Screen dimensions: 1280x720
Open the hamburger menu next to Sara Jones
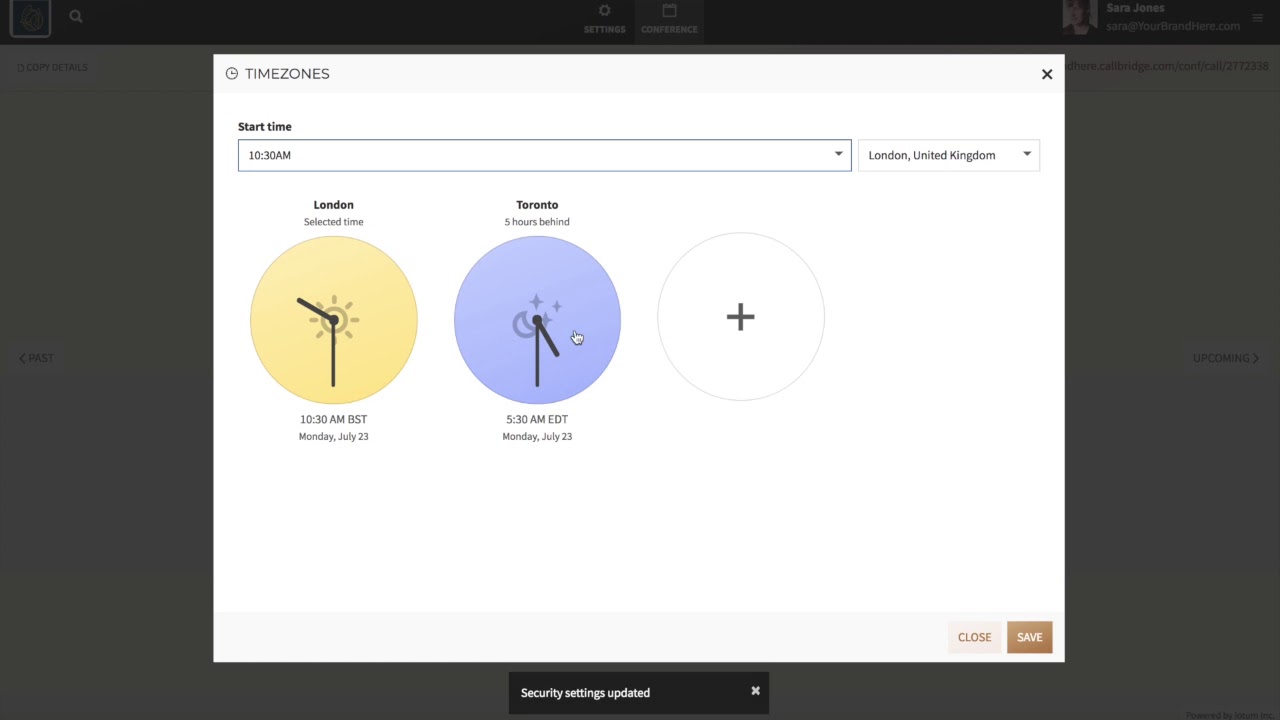coord(1258,19)
